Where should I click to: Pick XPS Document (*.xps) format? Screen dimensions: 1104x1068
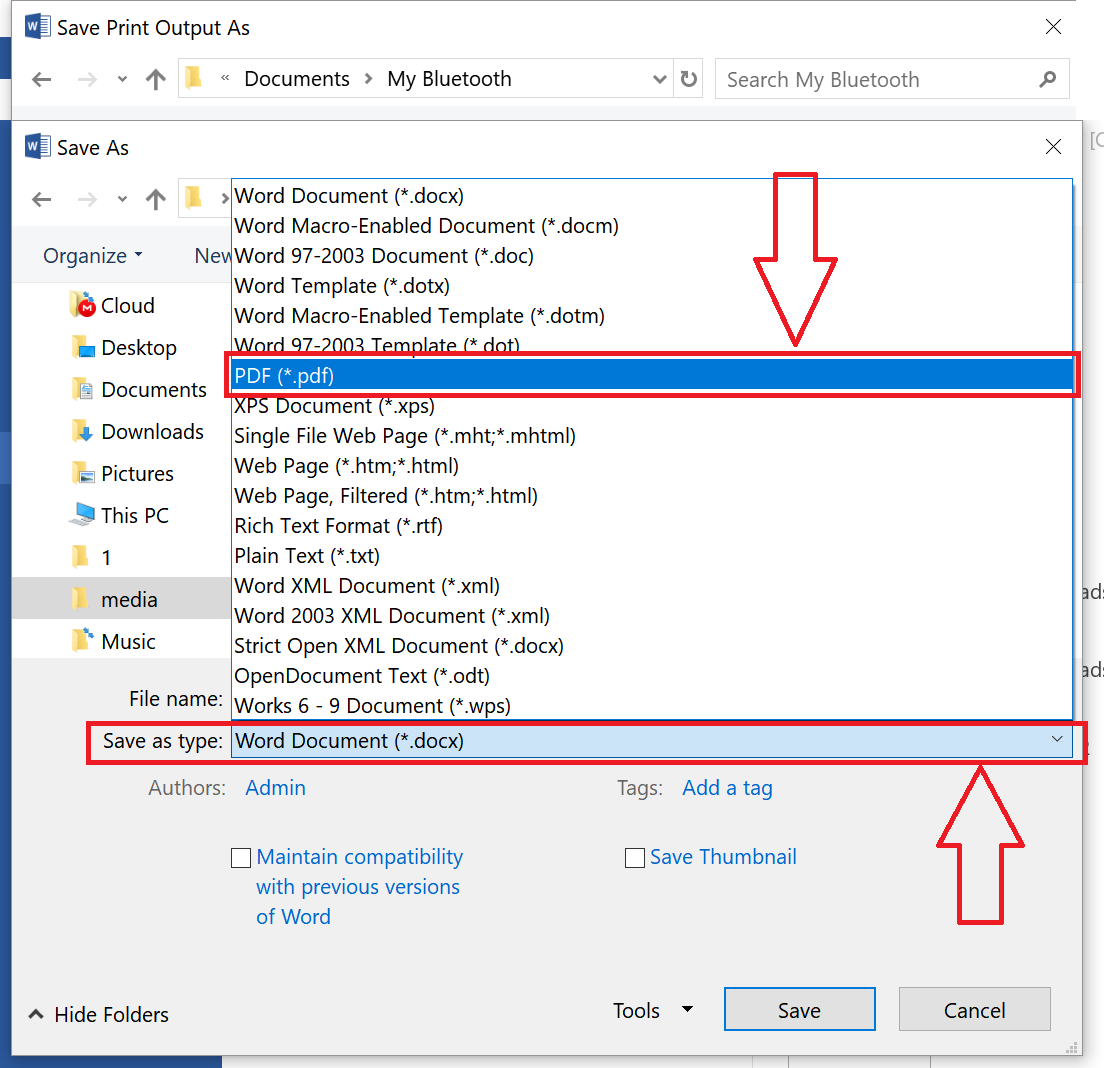[652, 406]
